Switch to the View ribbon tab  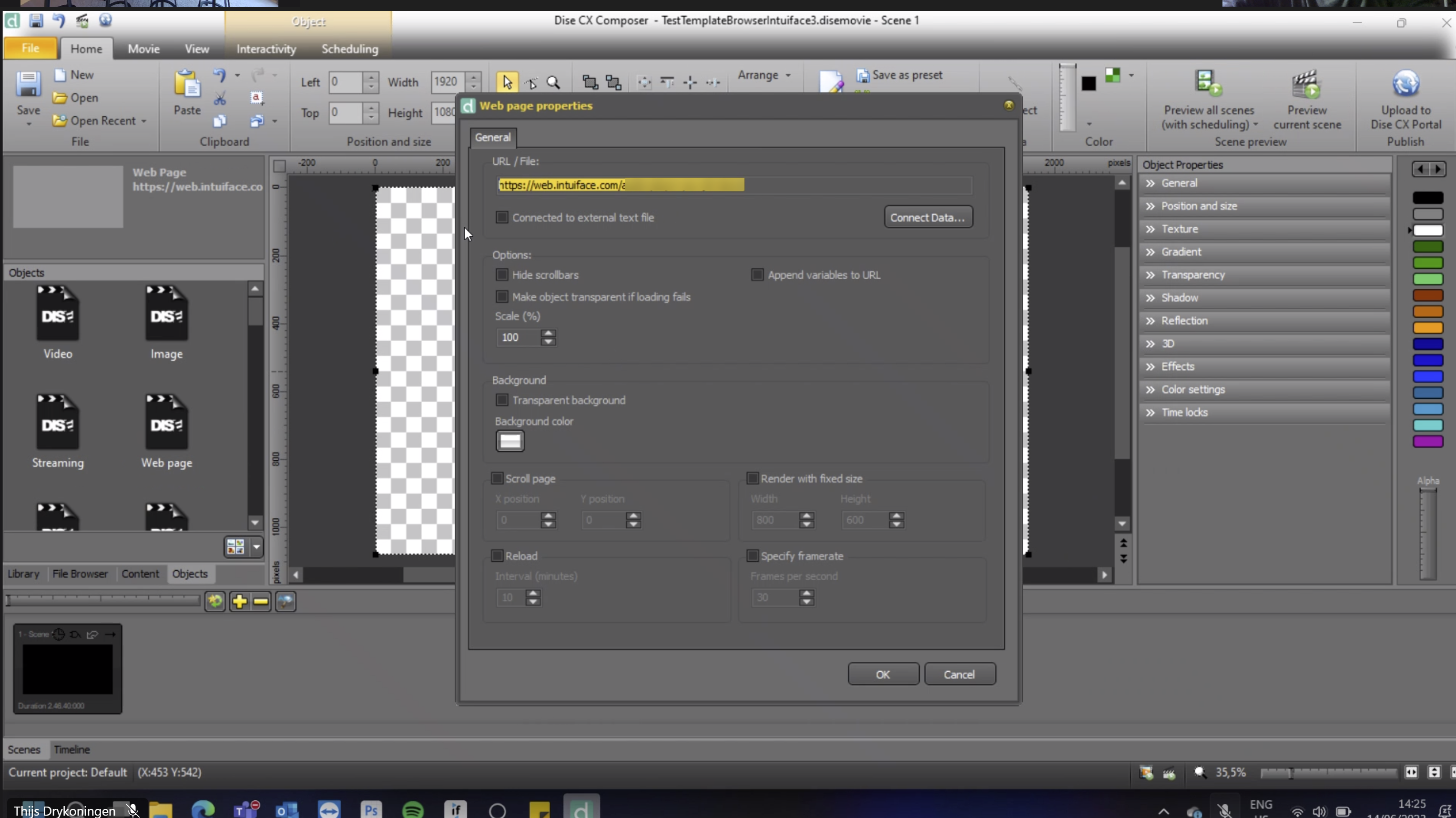[x=197, y=49]
